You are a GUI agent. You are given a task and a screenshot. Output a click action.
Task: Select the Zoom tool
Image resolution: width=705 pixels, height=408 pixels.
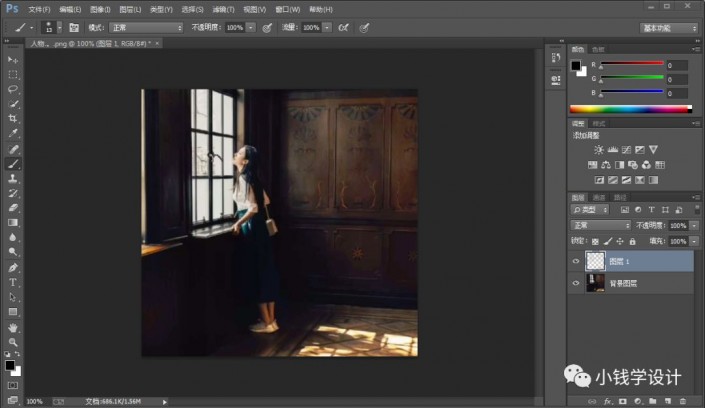pyautogui.click(x=13, y=342)
